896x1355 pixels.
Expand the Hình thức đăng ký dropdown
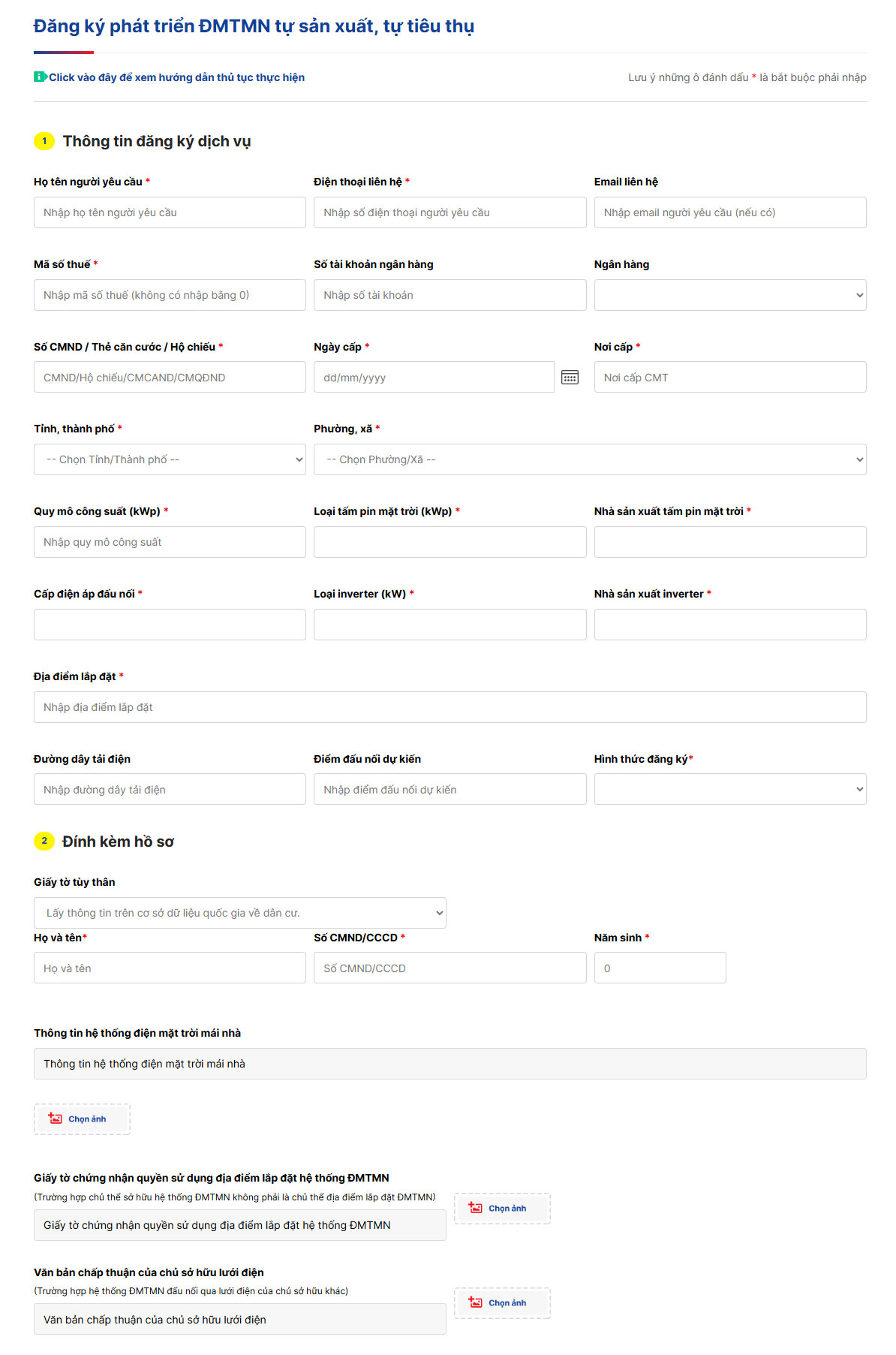coord(729,789)
